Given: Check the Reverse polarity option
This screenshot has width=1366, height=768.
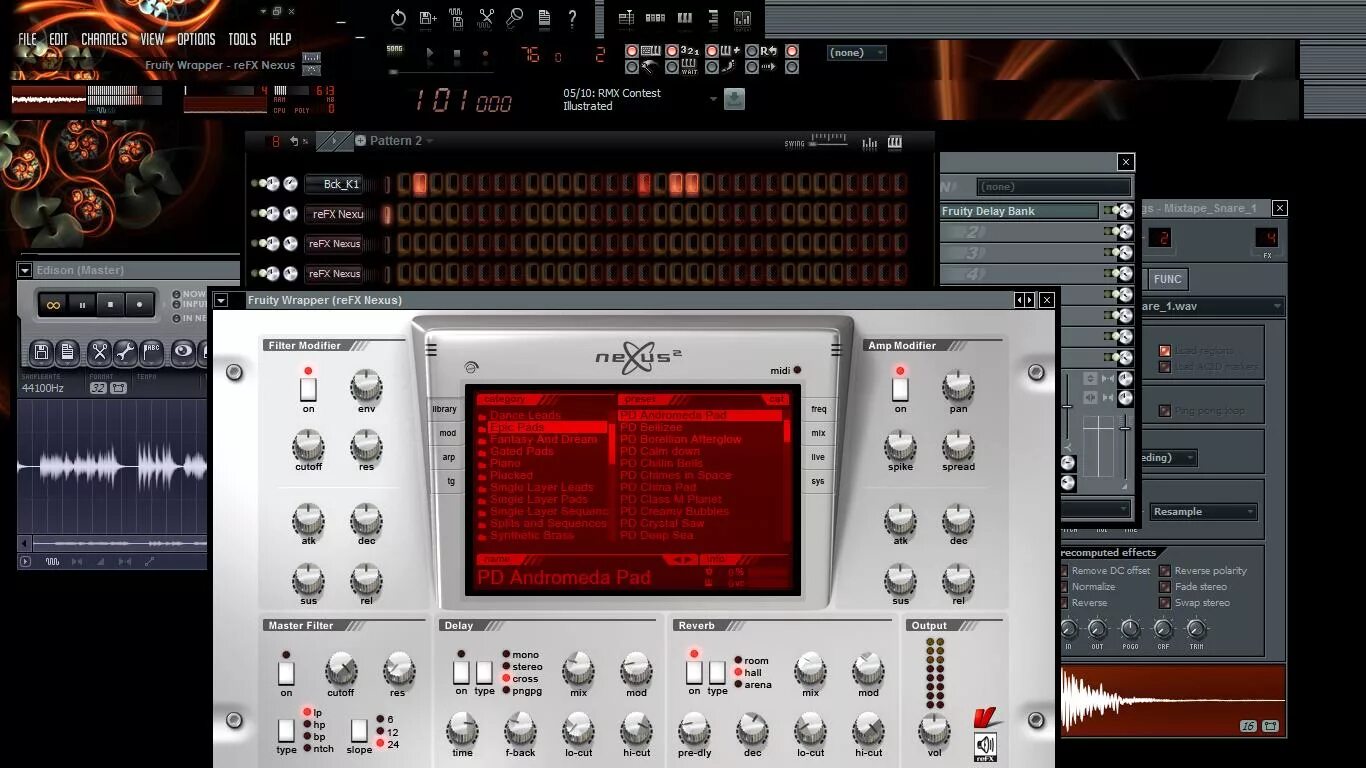Looking at the screenshot, I should click(x=1165, y=571).
